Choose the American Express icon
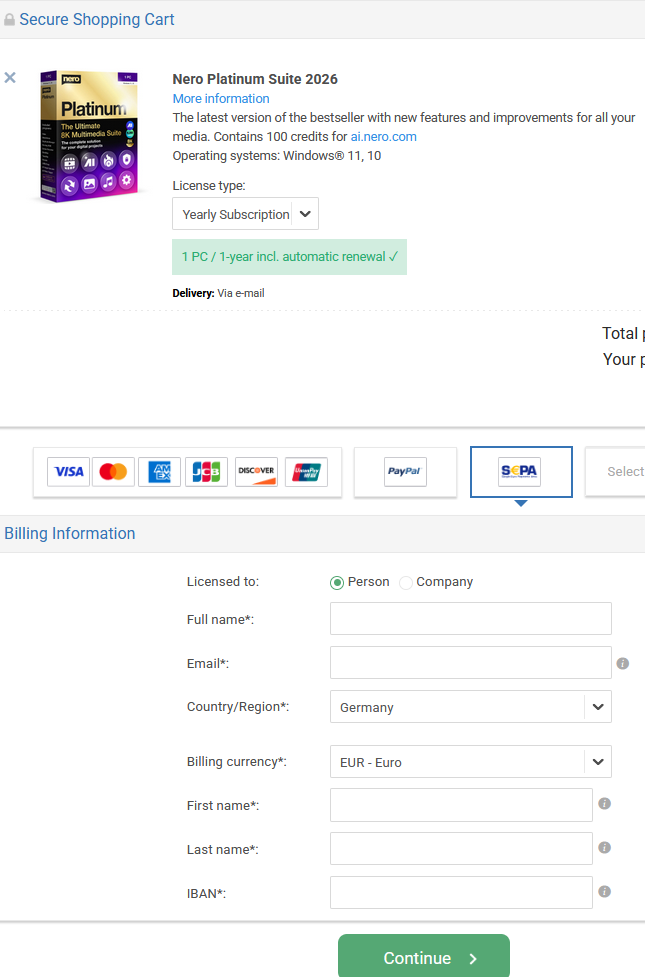 (160, 472)
